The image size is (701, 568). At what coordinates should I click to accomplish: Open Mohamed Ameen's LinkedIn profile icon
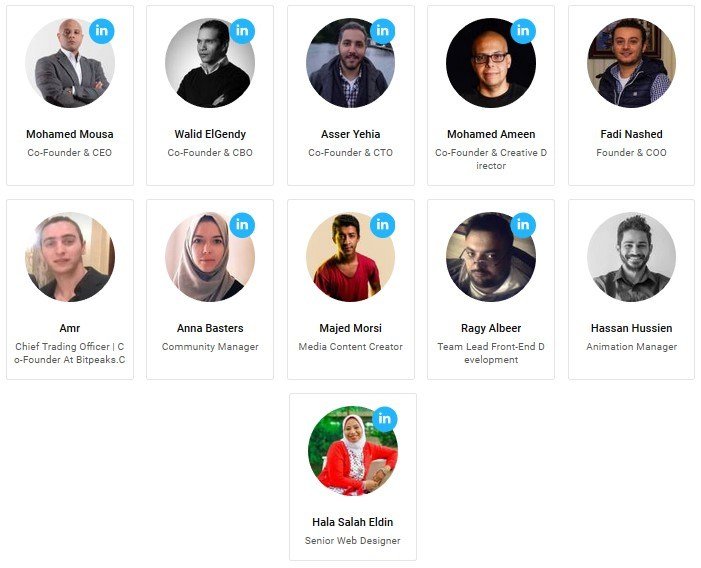point(523,31)
